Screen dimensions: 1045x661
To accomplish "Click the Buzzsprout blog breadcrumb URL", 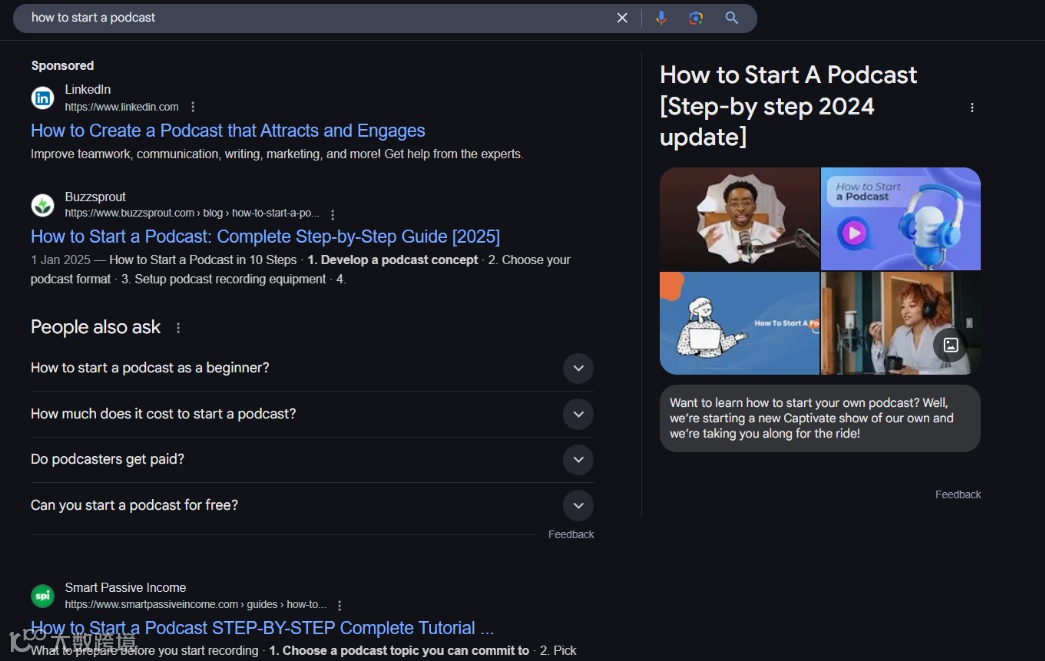I will click(192, 213).
